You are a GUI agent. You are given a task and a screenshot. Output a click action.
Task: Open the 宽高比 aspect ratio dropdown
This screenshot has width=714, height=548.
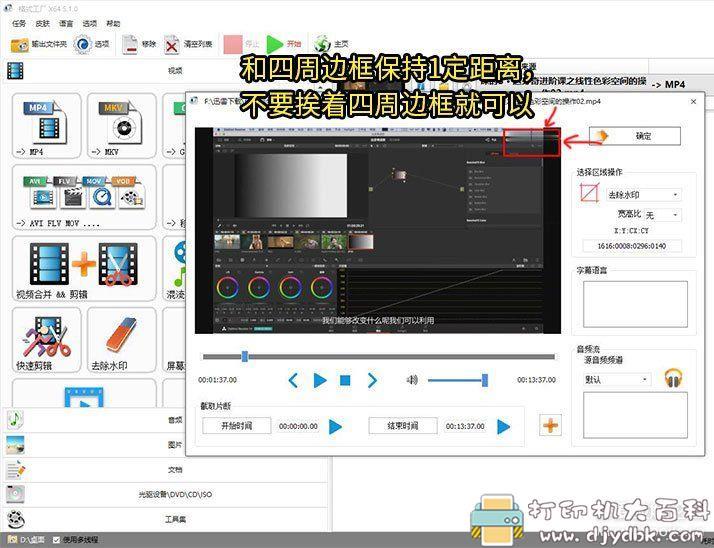pyautogui.click(x=663, y=215)
